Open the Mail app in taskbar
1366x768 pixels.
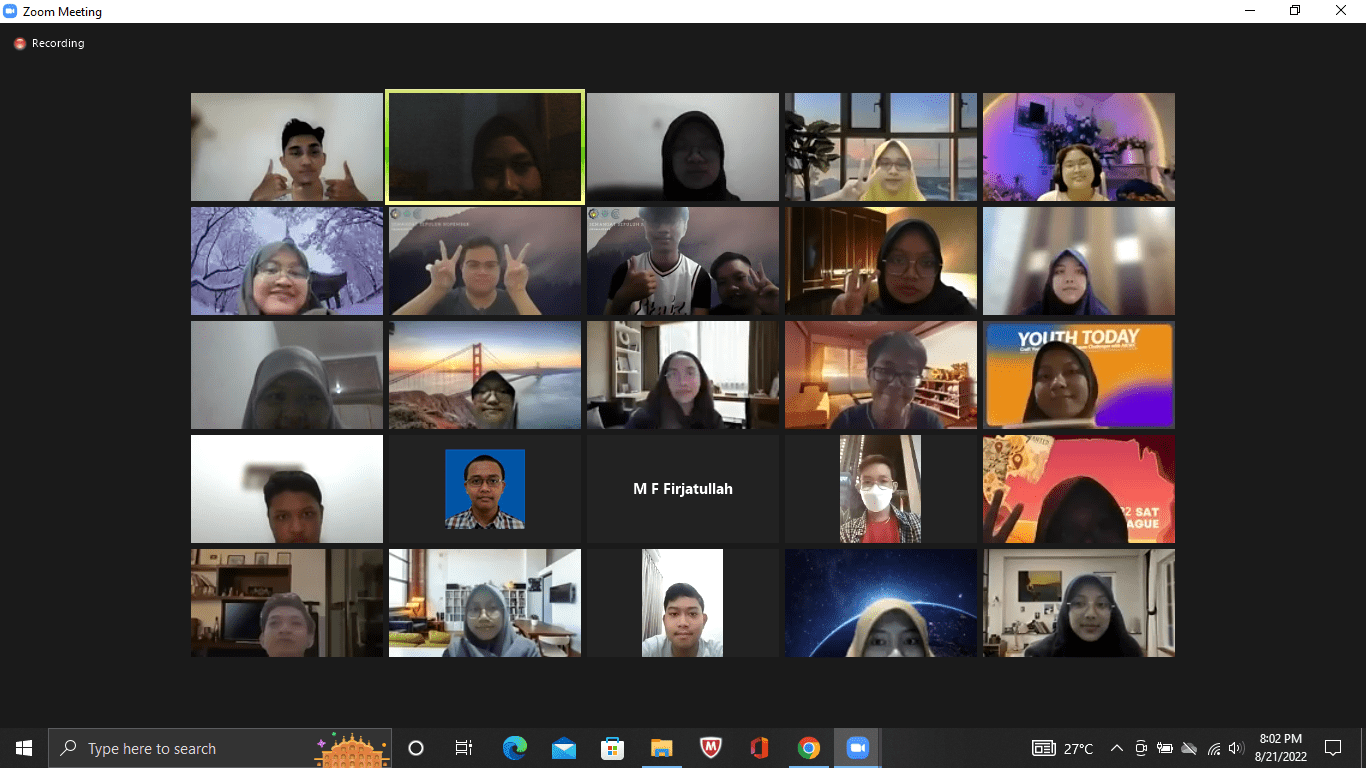pyautogui.click(x=564, y=748)
